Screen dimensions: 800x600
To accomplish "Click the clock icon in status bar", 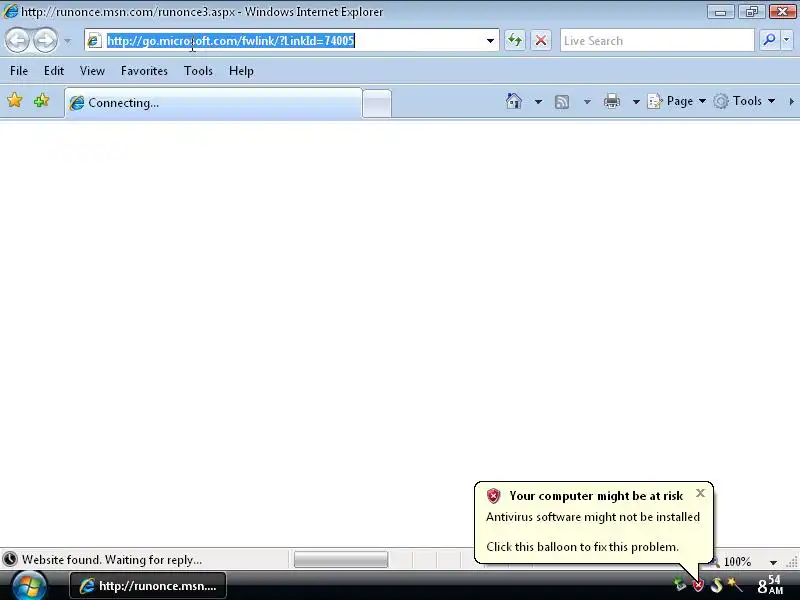I will pyautogui.click(x=10, y=560).
